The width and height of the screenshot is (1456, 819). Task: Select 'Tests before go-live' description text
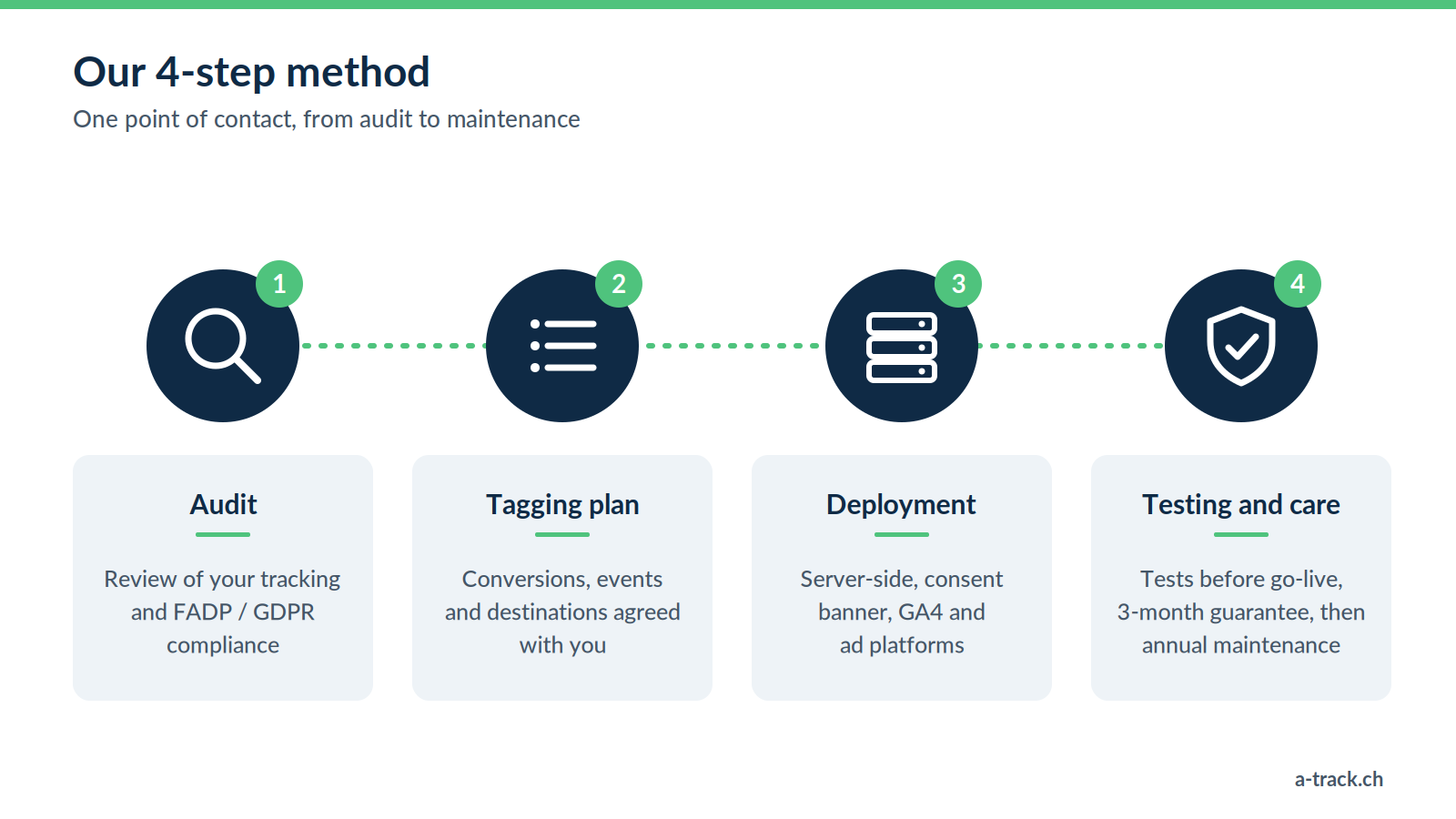tap(1241, 612)
